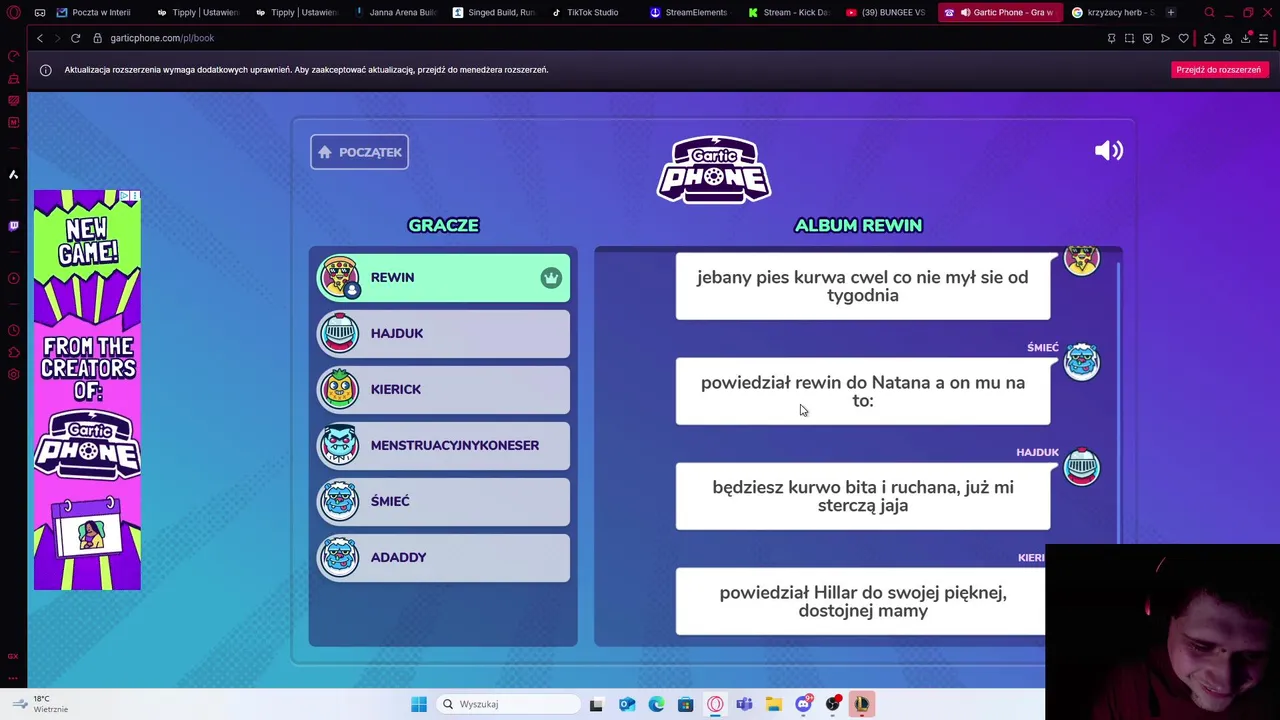The image size is (1280, 720).
Task: Click the heart bookmark icon in address bar
Action: click(1184, 38)
